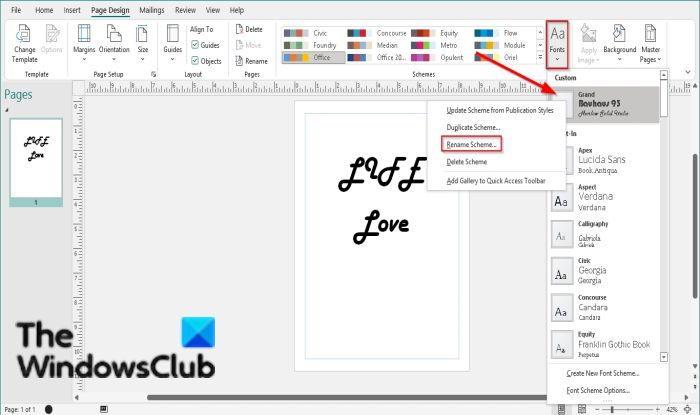This screenshot has height=415, width=700.
Task: Select the Apex Lucida Sans font scheme
Action: 604,160
